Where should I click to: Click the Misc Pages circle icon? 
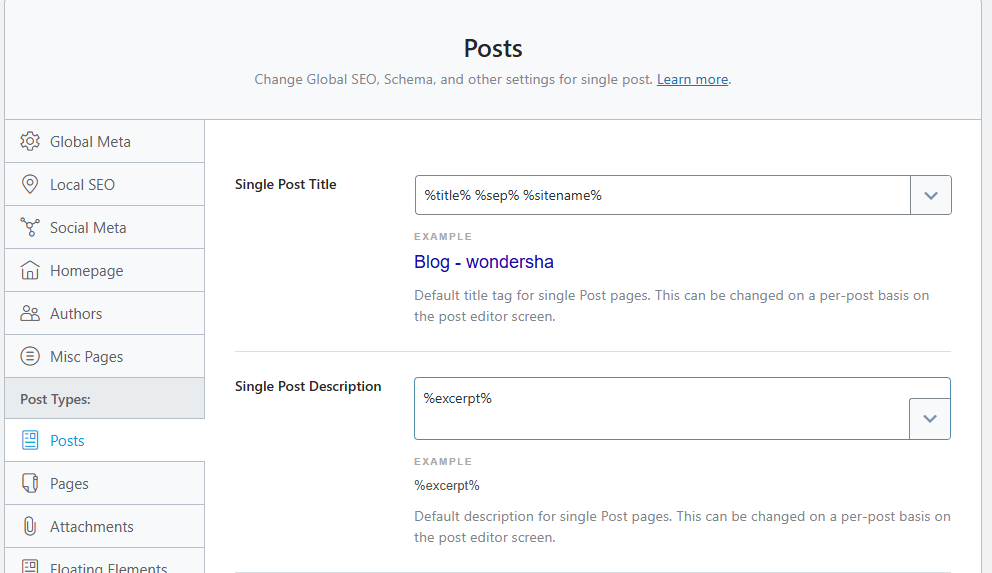(x=30, y=356)
